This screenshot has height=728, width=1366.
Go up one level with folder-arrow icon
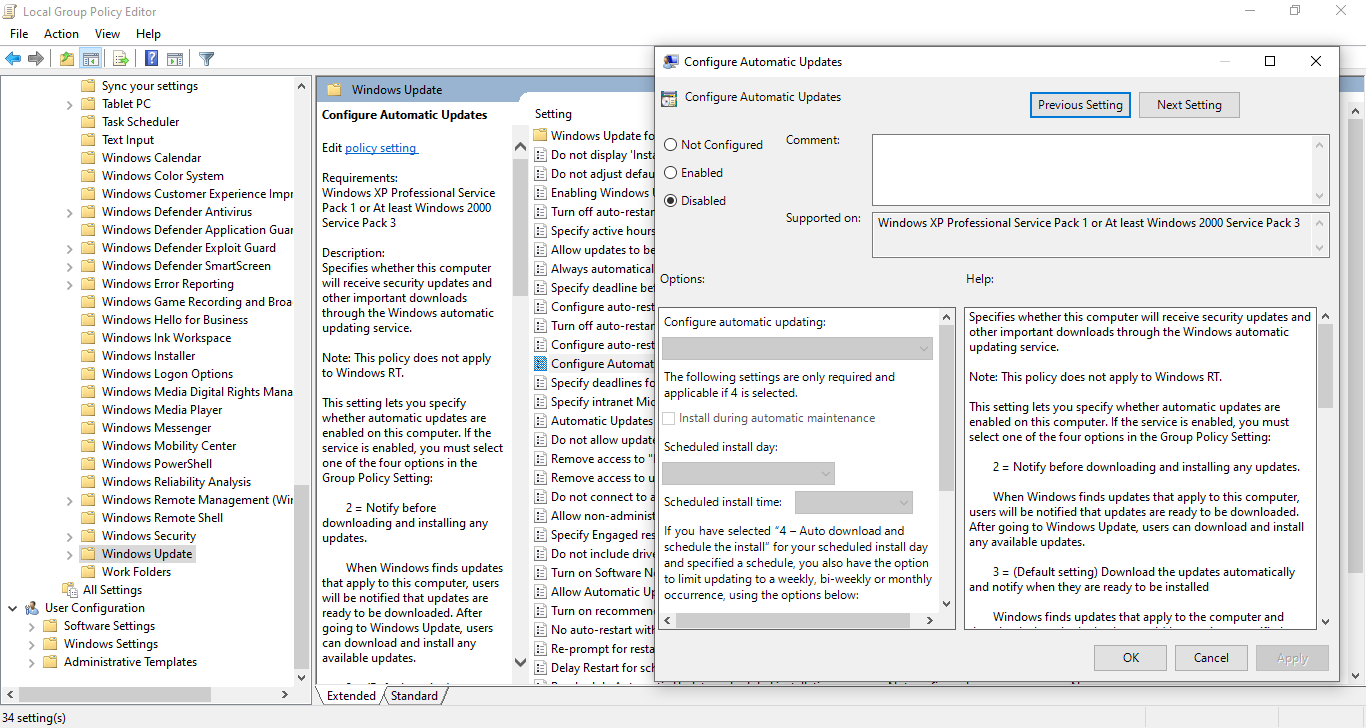66,59
